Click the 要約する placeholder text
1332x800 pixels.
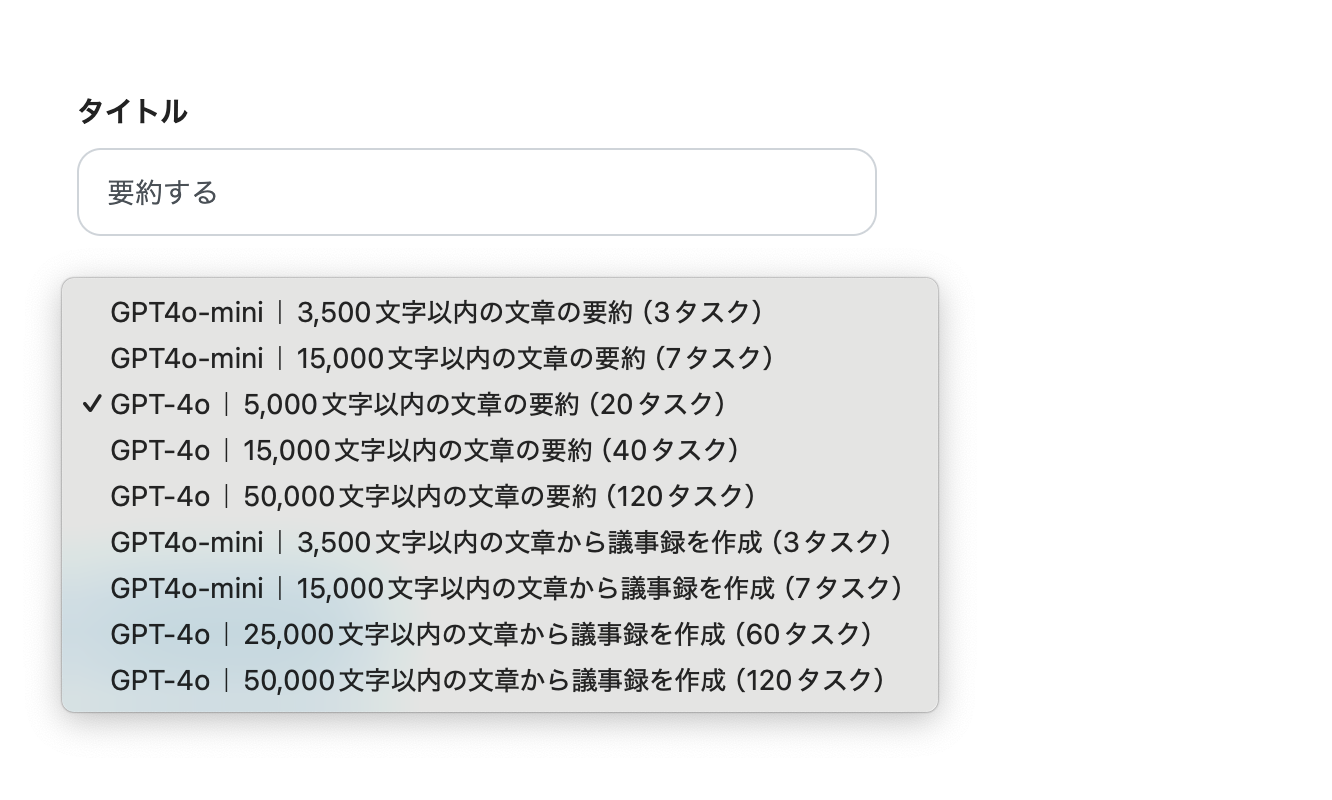click(160, 191)
